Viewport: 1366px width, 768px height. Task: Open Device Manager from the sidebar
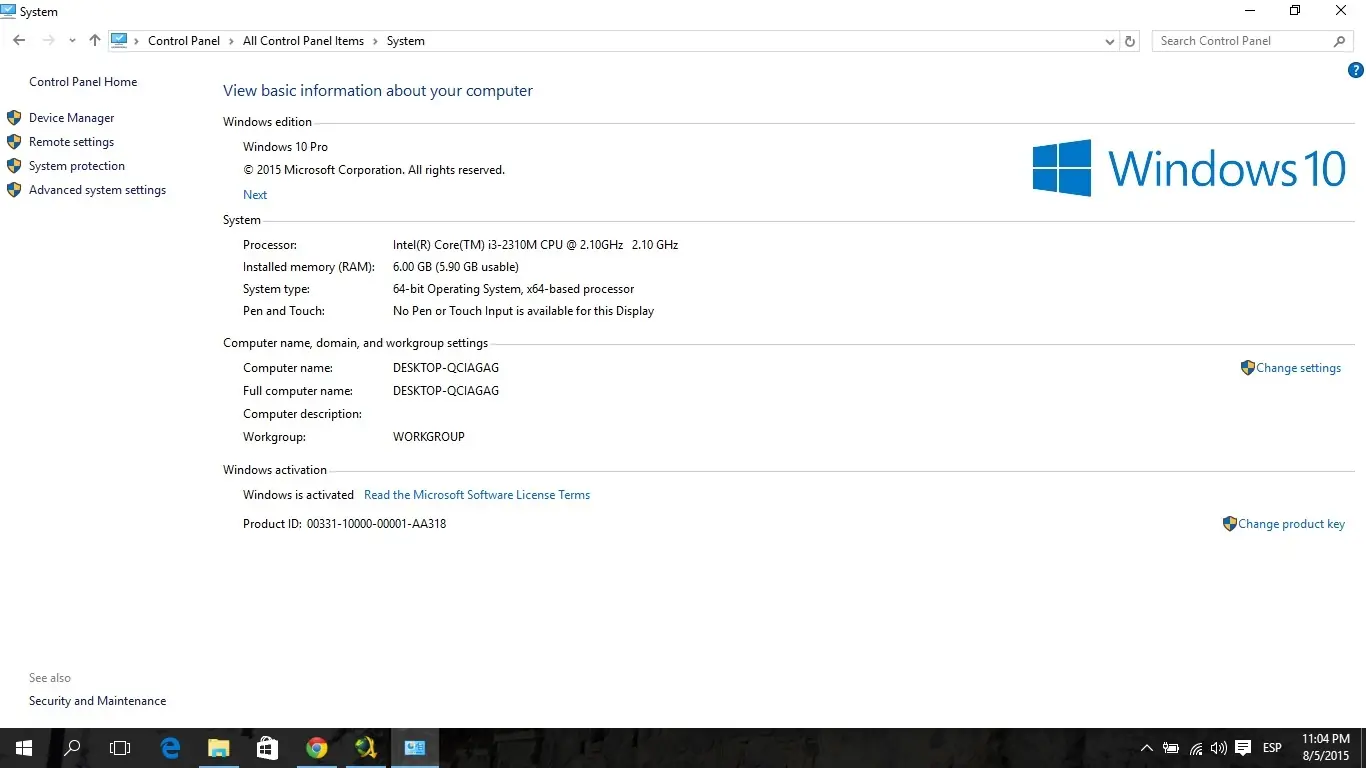coord(72,117)
